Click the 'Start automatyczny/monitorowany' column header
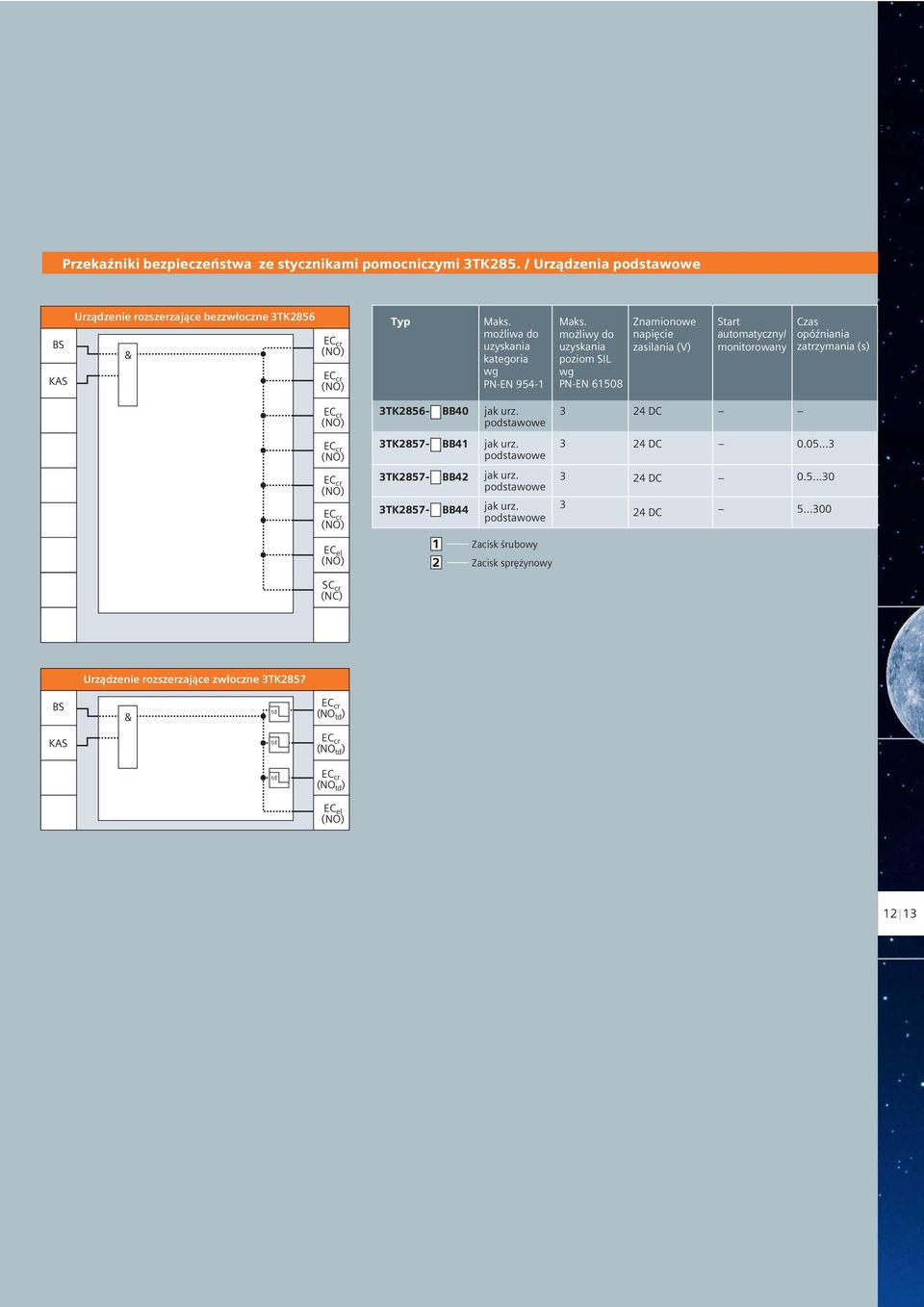Screen dimensions: 924x1307 (752, 334)
